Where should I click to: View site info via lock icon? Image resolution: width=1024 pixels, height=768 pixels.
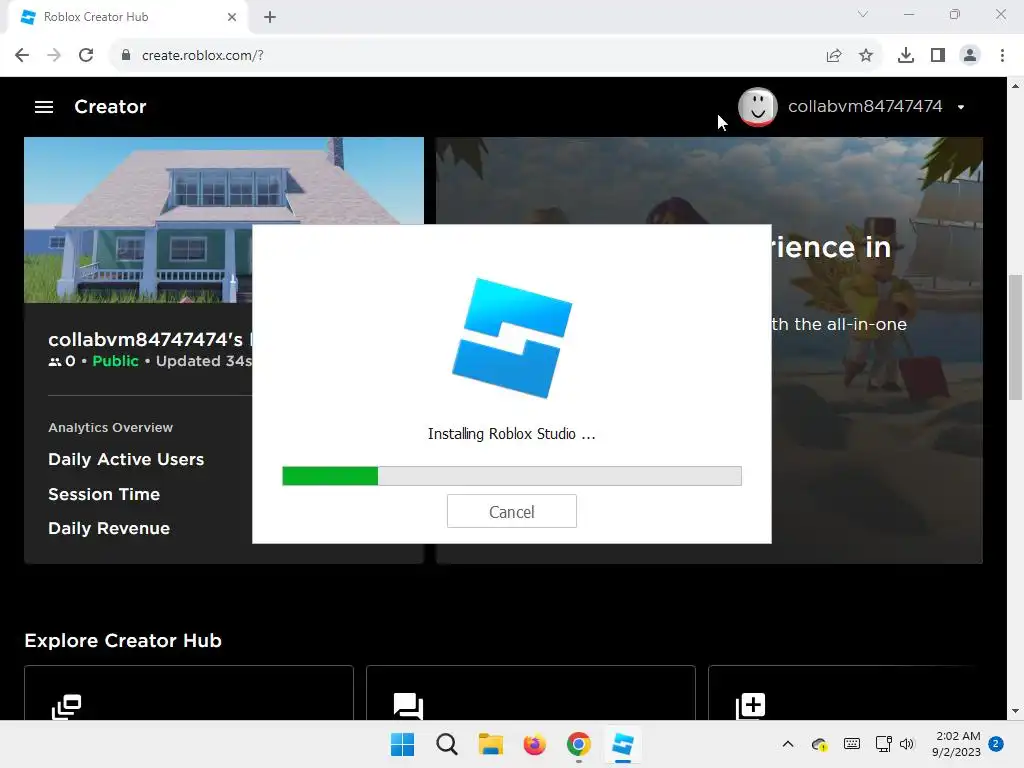pyautogui.click(x=126, y=56)
